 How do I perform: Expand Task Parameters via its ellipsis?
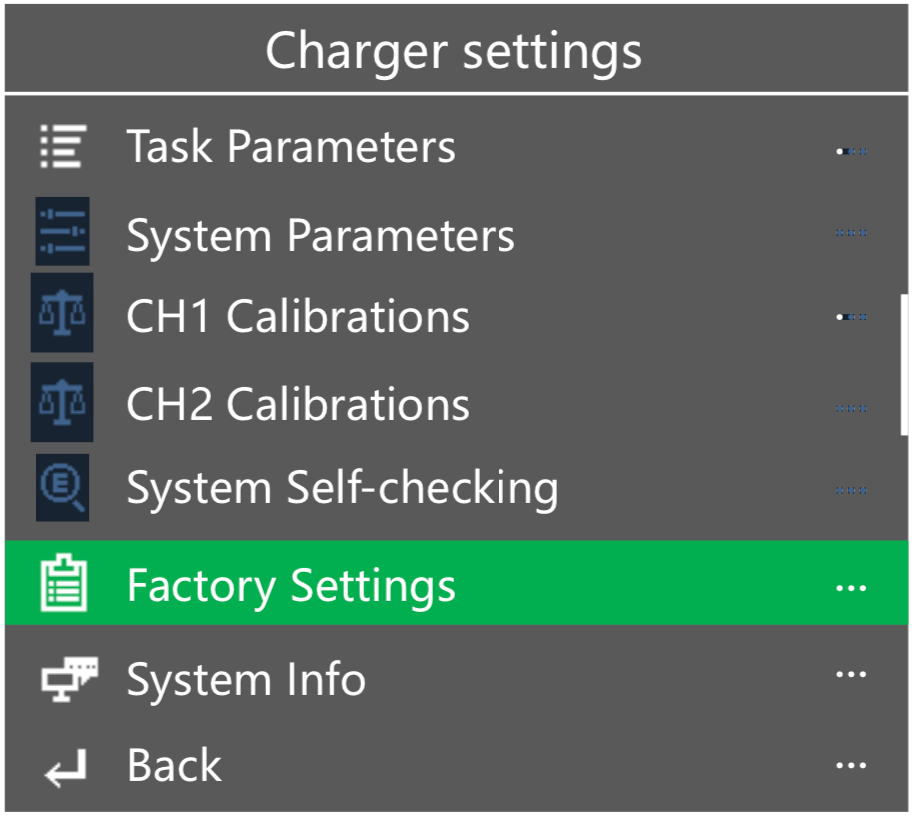[851, 152]
